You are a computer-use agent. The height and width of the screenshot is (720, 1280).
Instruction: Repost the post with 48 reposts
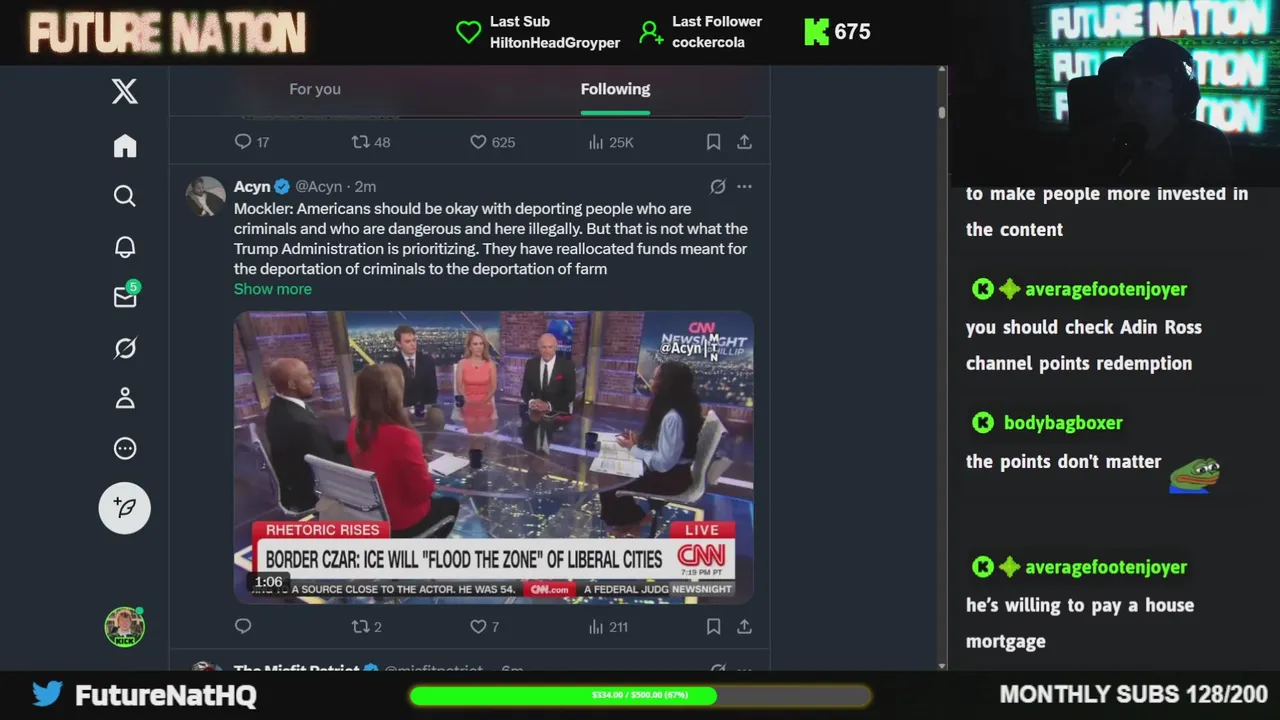click(371, 142)
